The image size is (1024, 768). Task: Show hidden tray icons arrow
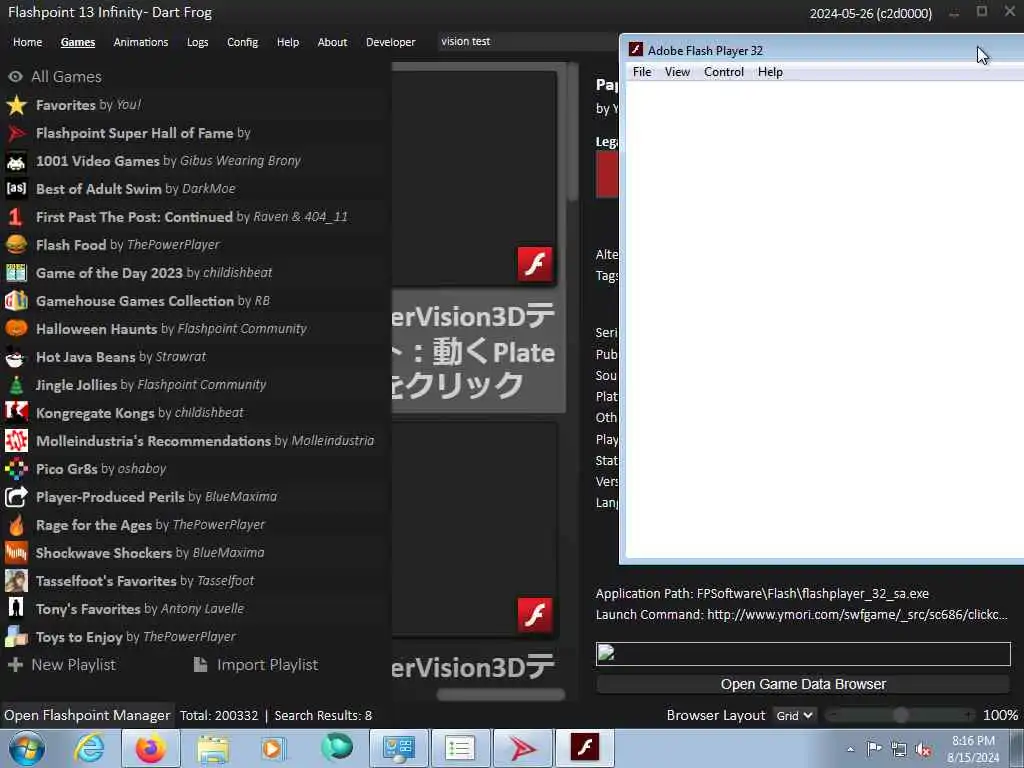(x=850, y=750)
